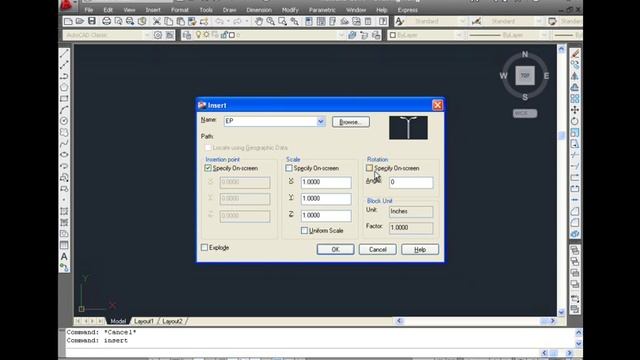Check Rotation Specify On-screen
The image size is (640, 360).
[369, 168]
